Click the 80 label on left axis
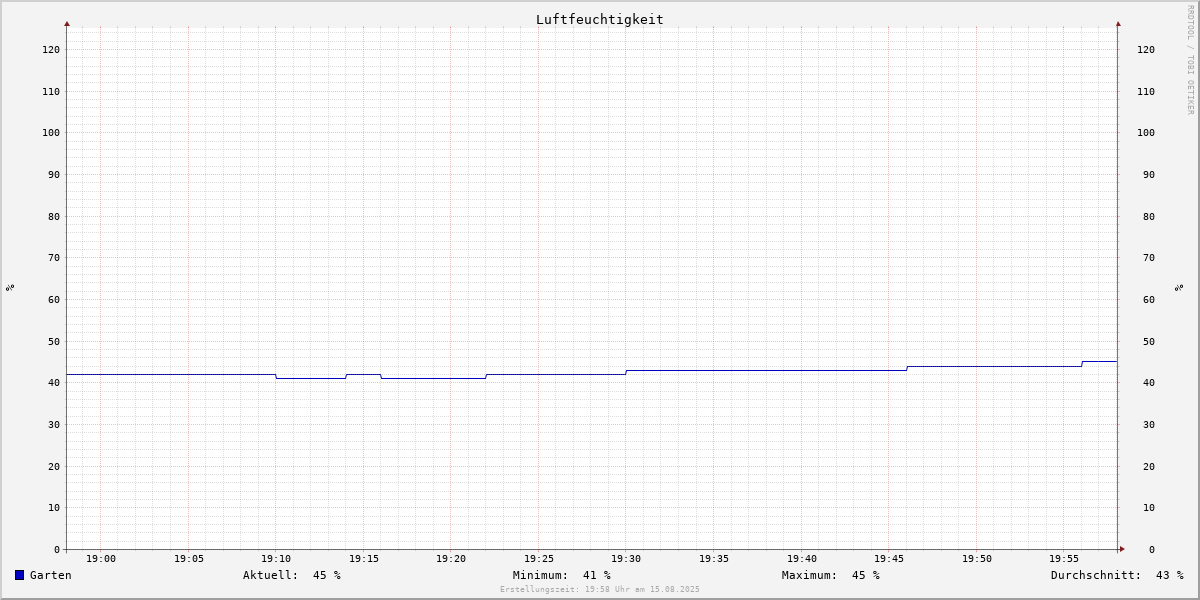Viewport: 1200px width, 600px height. [54, 216]
